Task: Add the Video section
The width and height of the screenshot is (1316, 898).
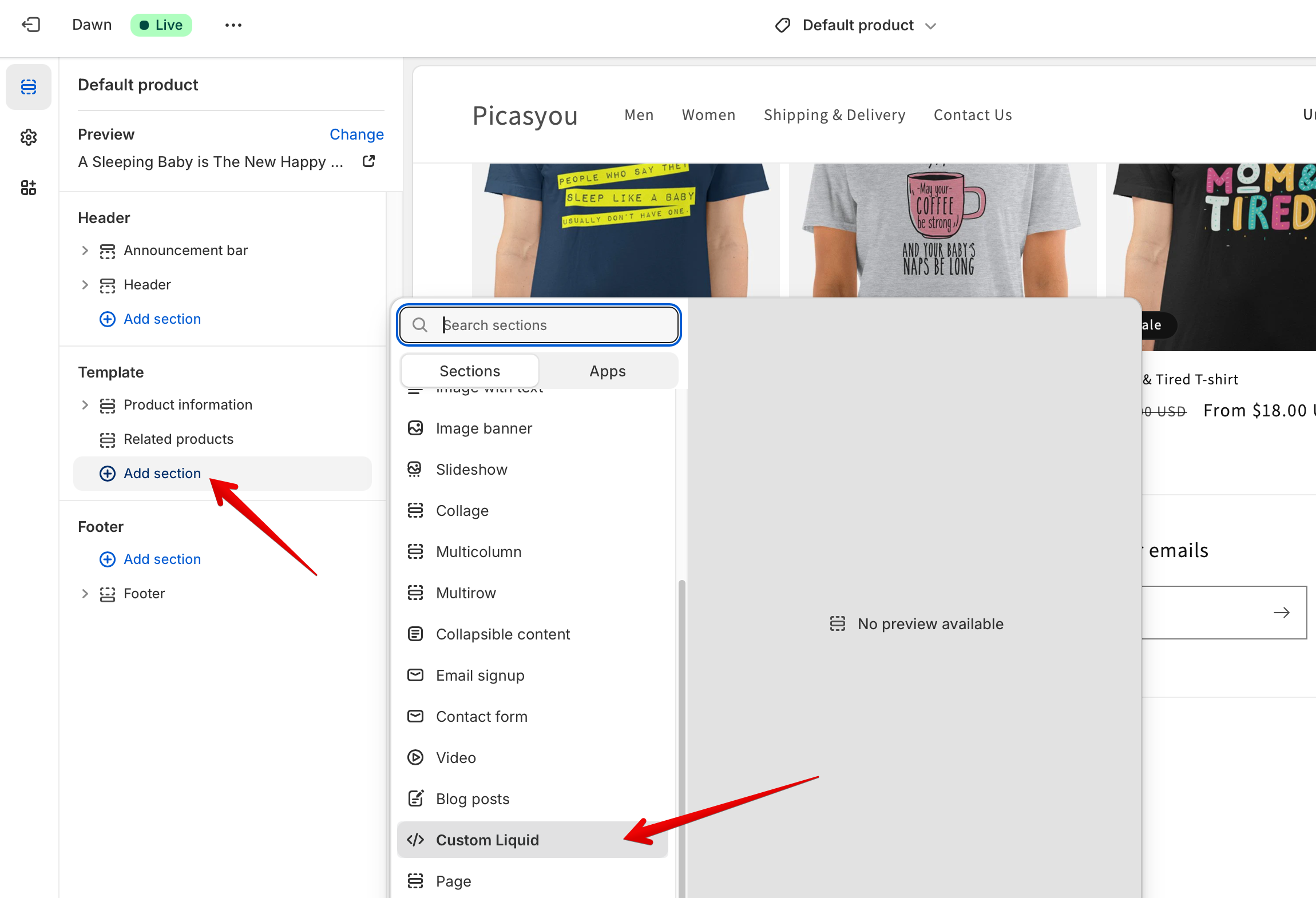Action: 455,757
